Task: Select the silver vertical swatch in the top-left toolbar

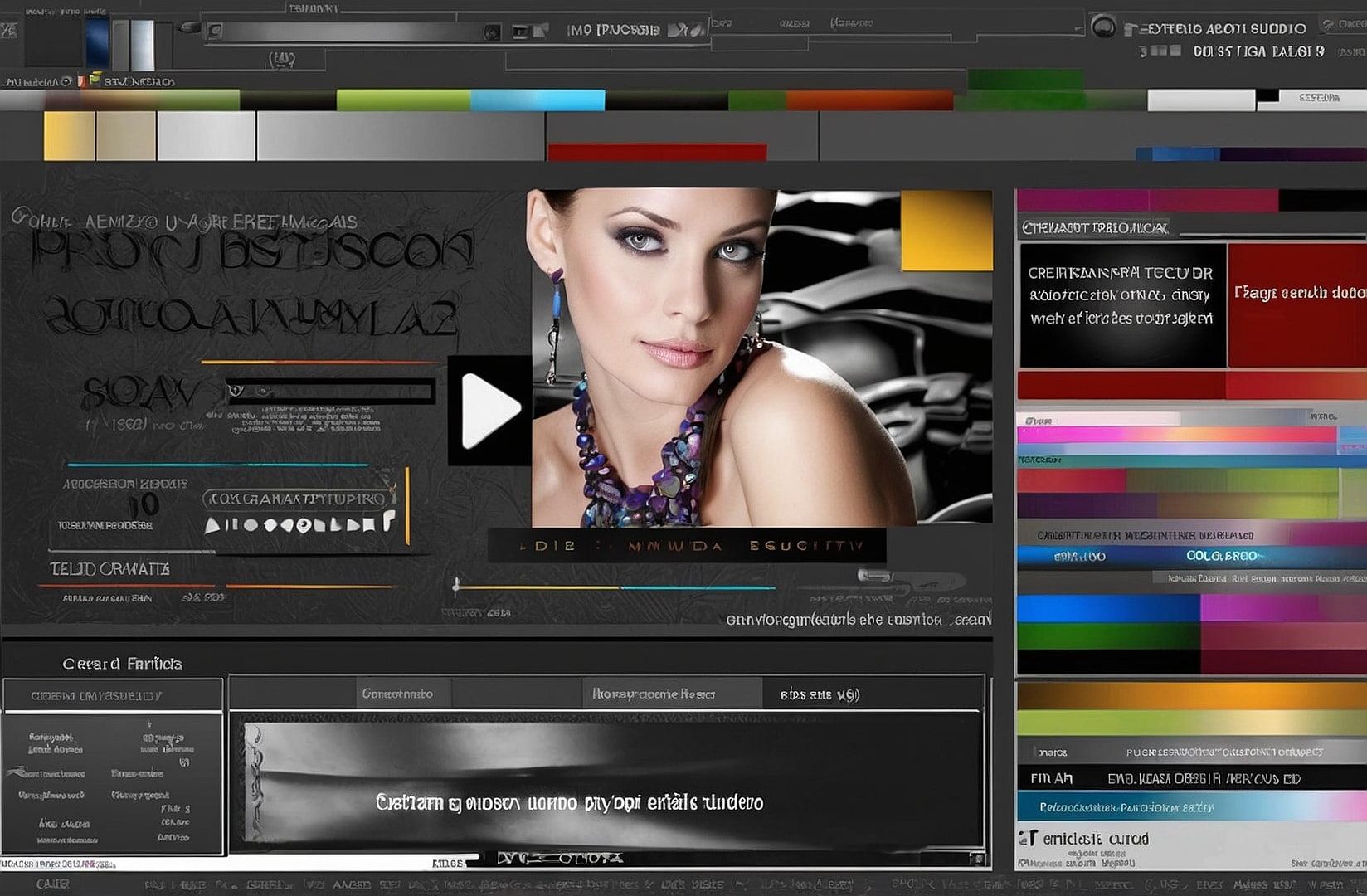Action: click(143, 45)
